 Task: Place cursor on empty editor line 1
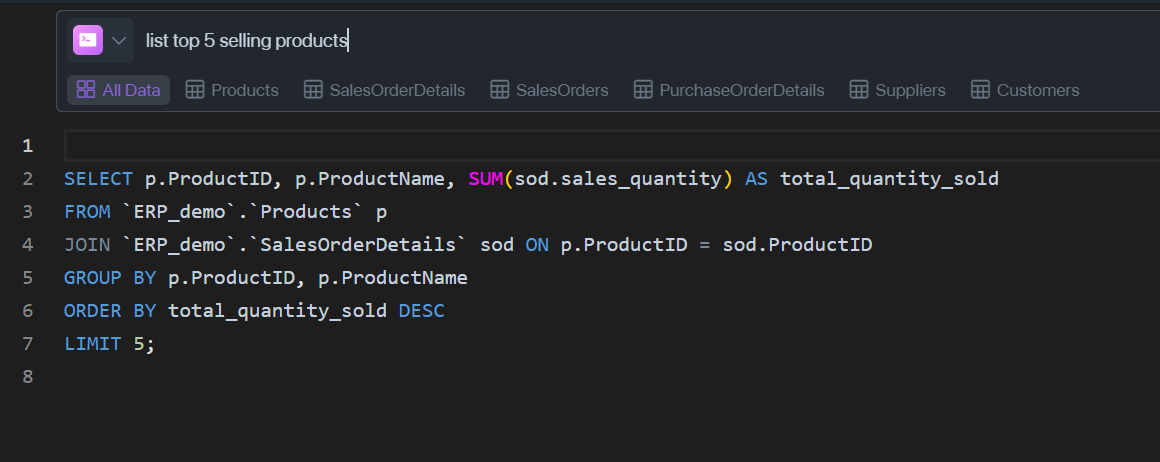[613, 146]
